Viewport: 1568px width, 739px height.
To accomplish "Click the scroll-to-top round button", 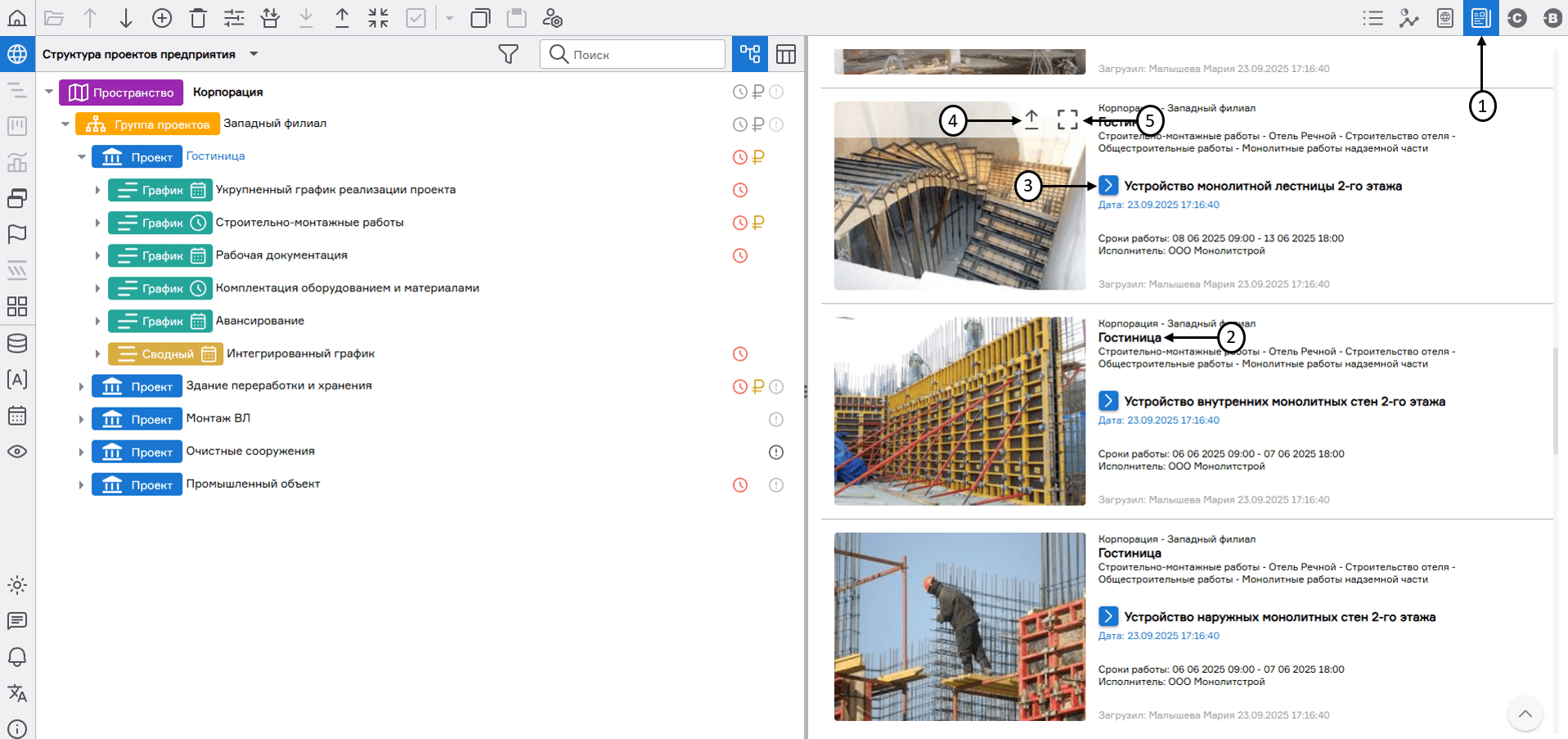I will [x=1525, y=714].
